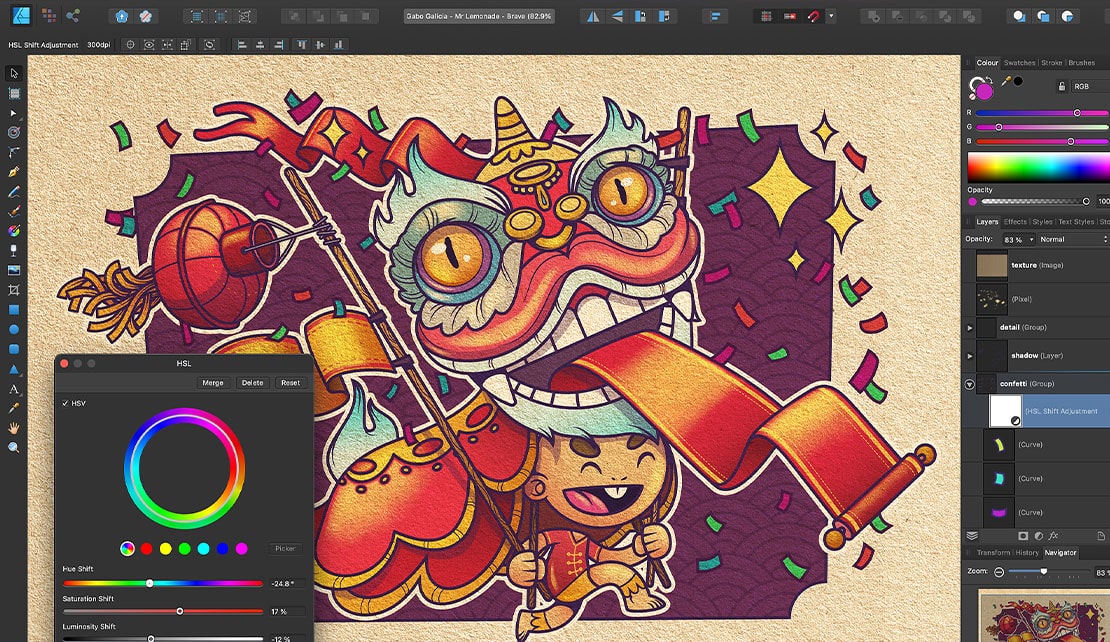Click the snapping magnet icon

tap(812, 16)
